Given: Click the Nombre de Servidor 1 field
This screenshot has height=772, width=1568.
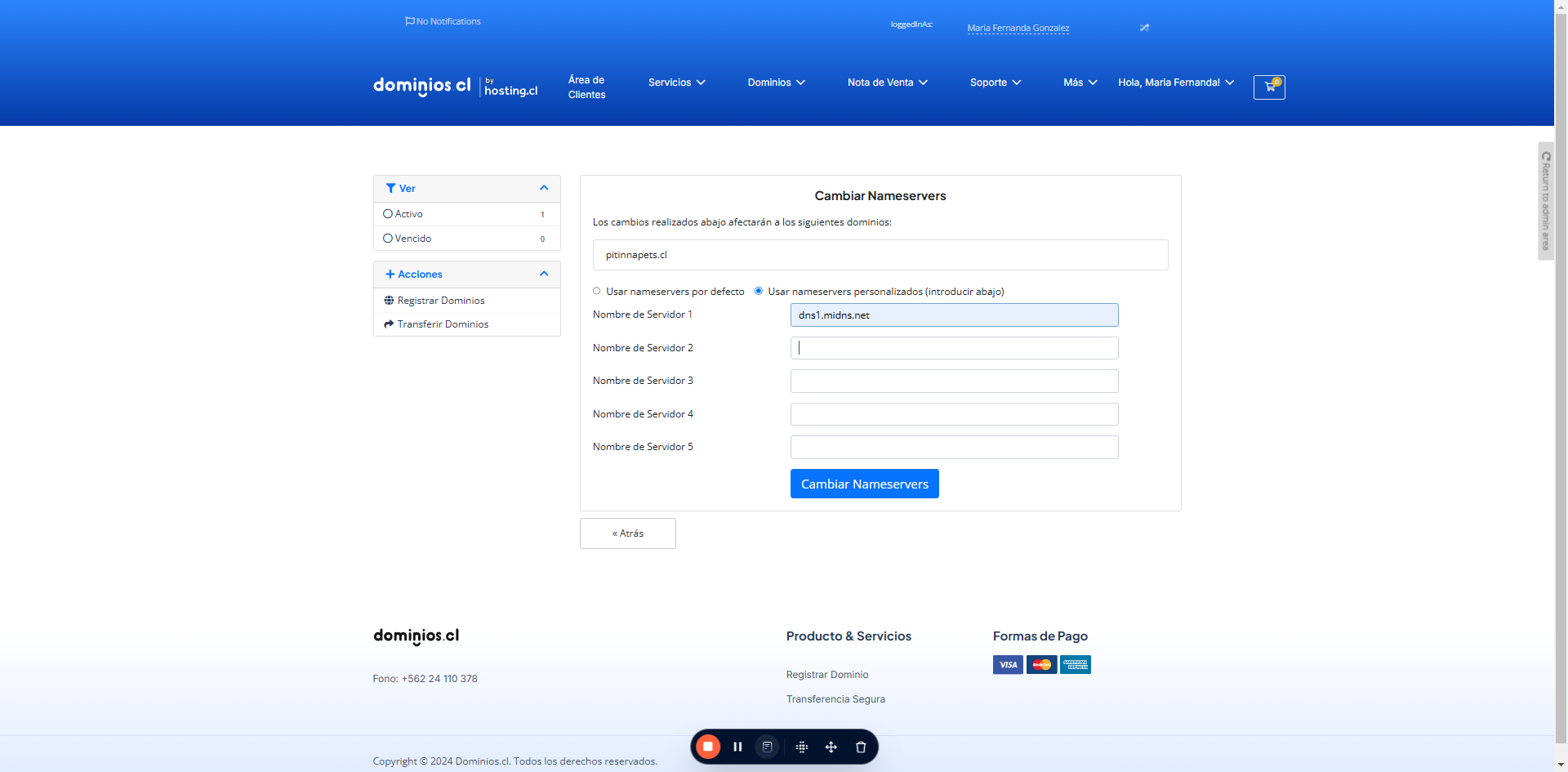Looking at the screenshot, I should (x=954, y=315).
